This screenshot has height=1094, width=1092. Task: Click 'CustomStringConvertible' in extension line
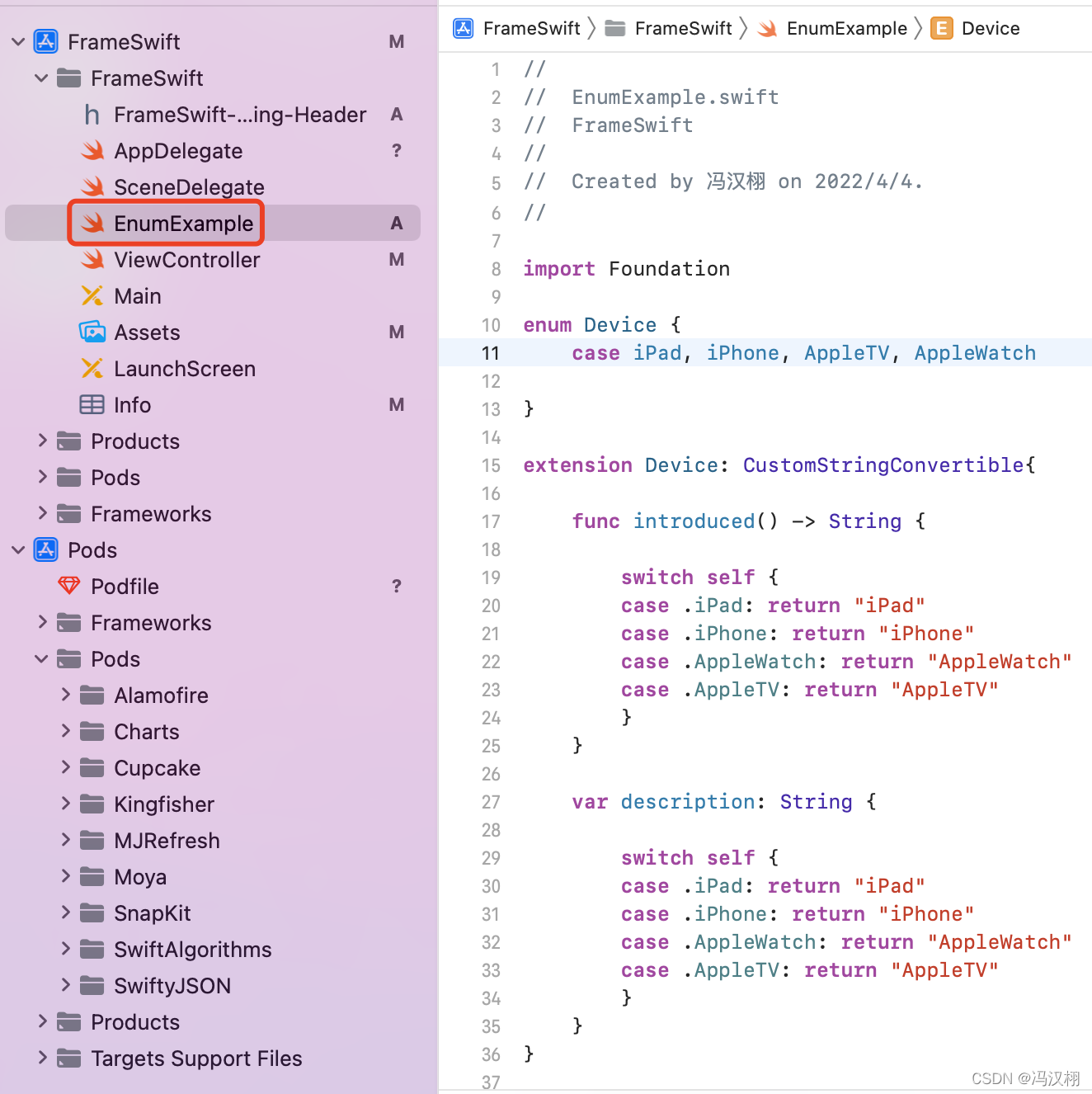point(883,465)
